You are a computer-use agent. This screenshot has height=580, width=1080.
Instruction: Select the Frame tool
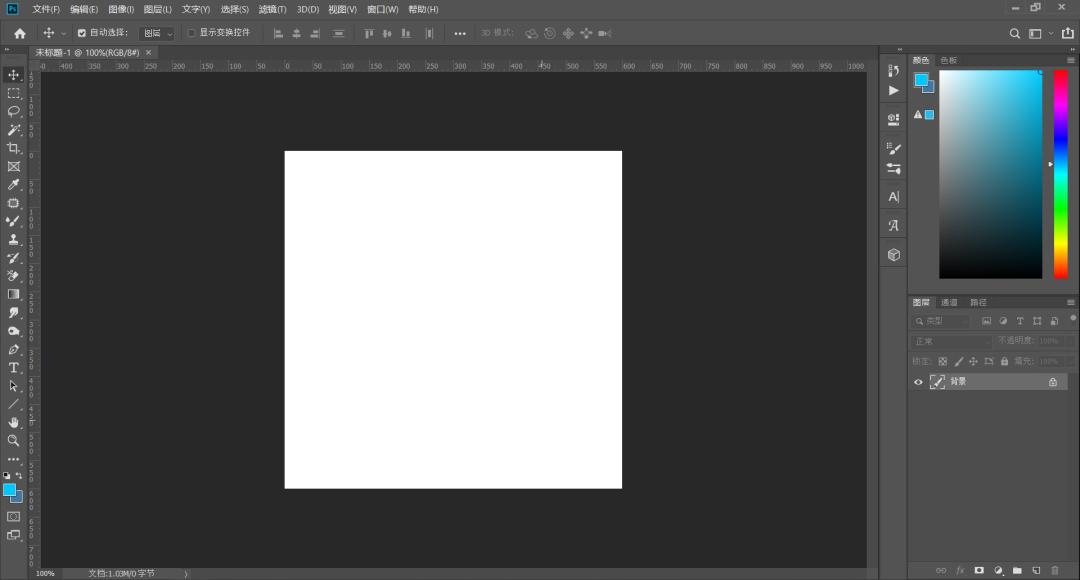coord(13,166)
